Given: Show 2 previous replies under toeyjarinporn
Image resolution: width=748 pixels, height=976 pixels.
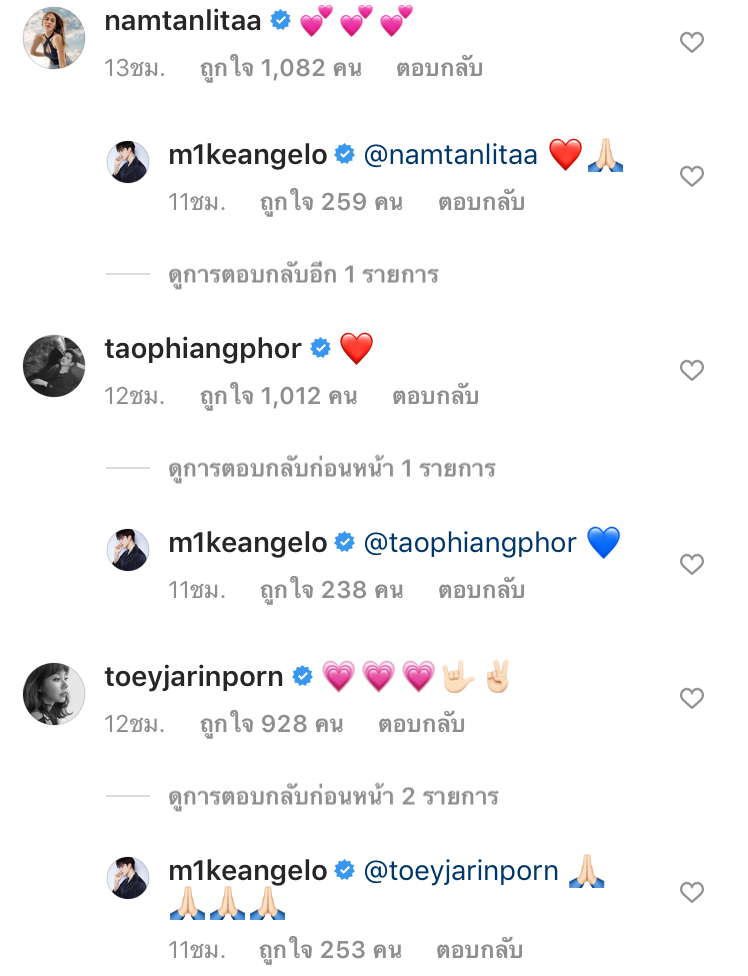Looking at the screenshot, I should pyautogui.click(x=333, y=797).
